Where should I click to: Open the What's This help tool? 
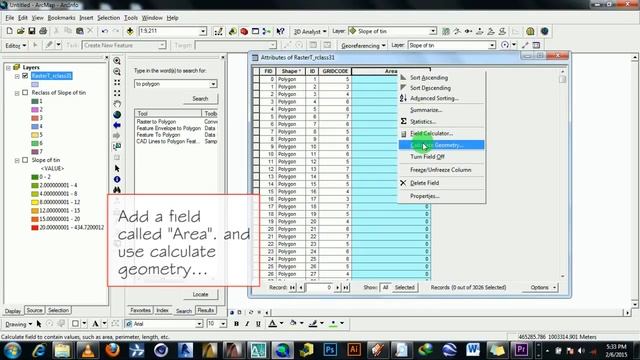point(280,31)
